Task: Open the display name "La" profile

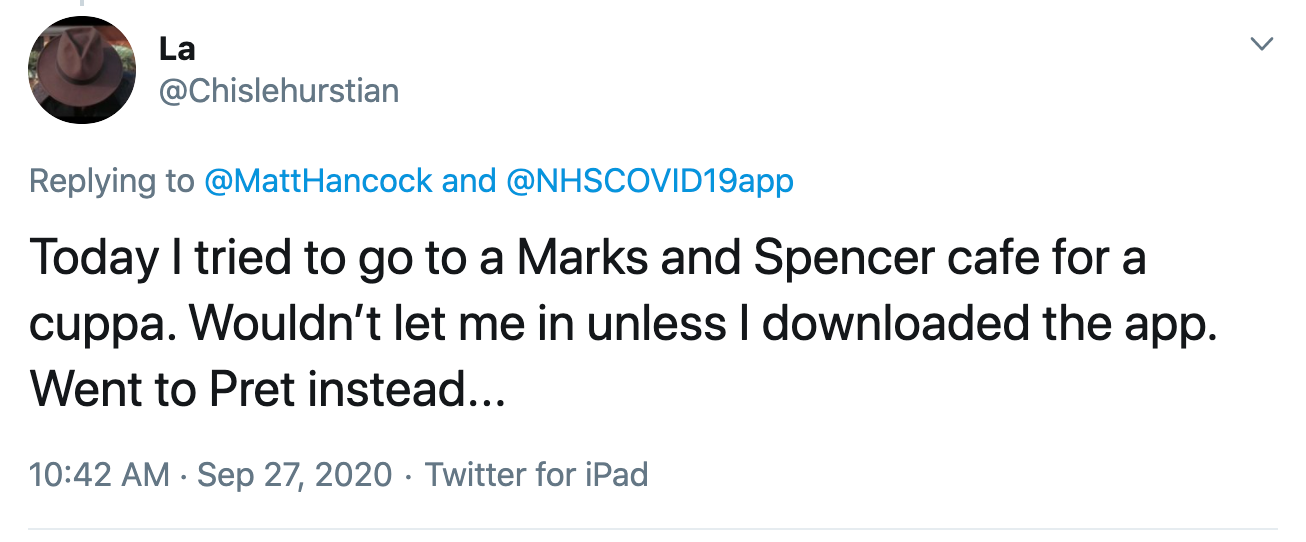Action: pyautogui.click(x=177, y=48)
